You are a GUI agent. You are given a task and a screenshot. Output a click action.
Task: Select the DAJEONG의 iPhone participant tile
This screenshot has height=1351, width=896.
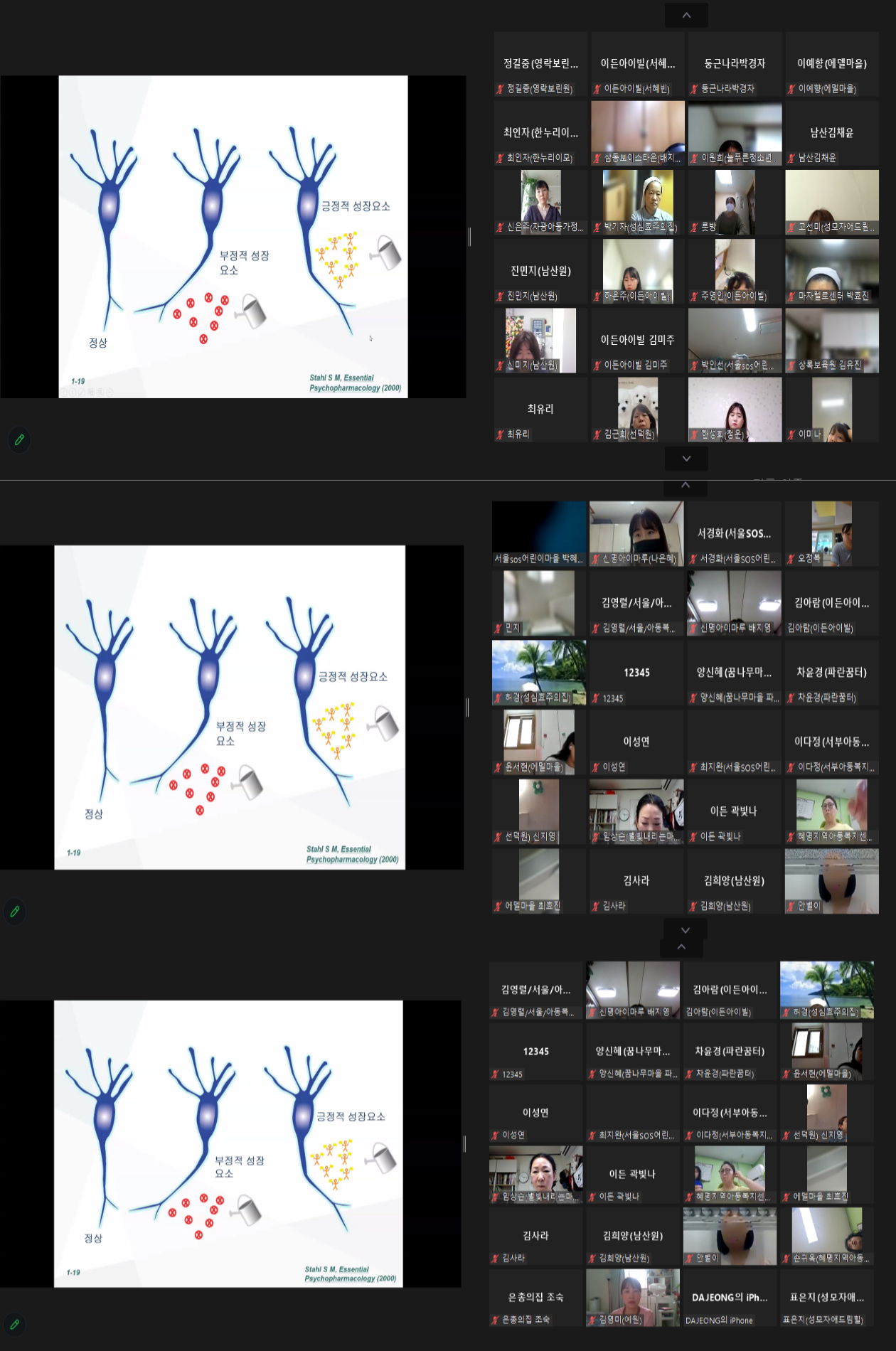click(x=729, y=1298)
